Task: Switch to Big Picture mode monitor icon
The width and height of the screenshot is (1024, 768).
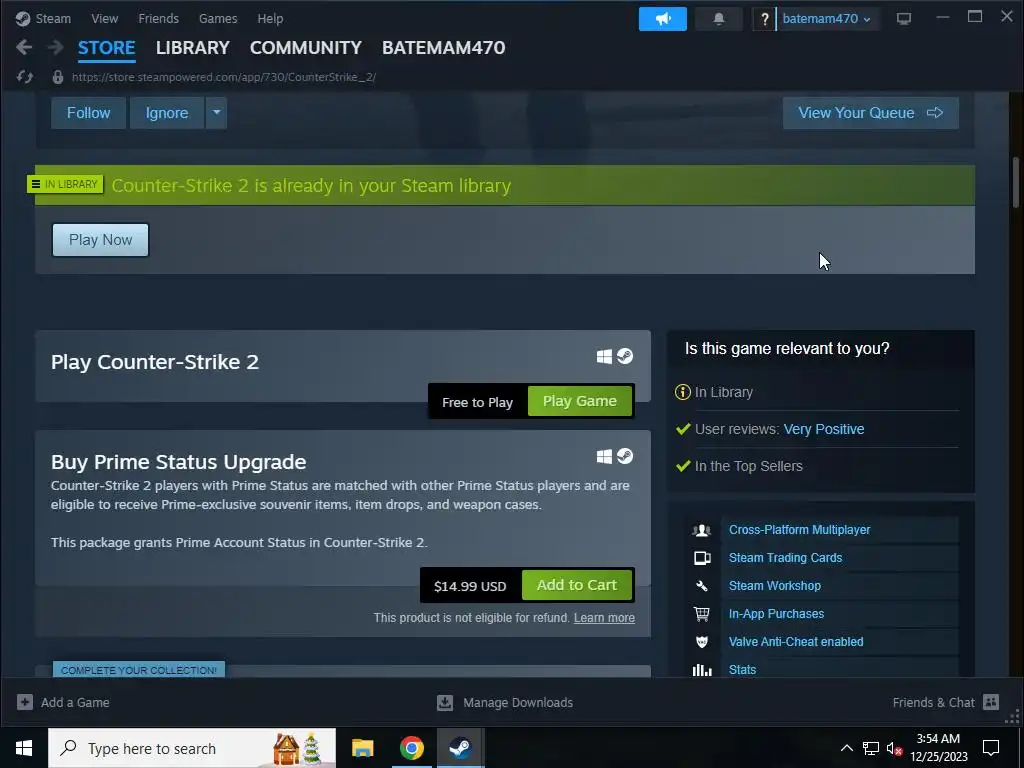Action: (x=904, y=18)
